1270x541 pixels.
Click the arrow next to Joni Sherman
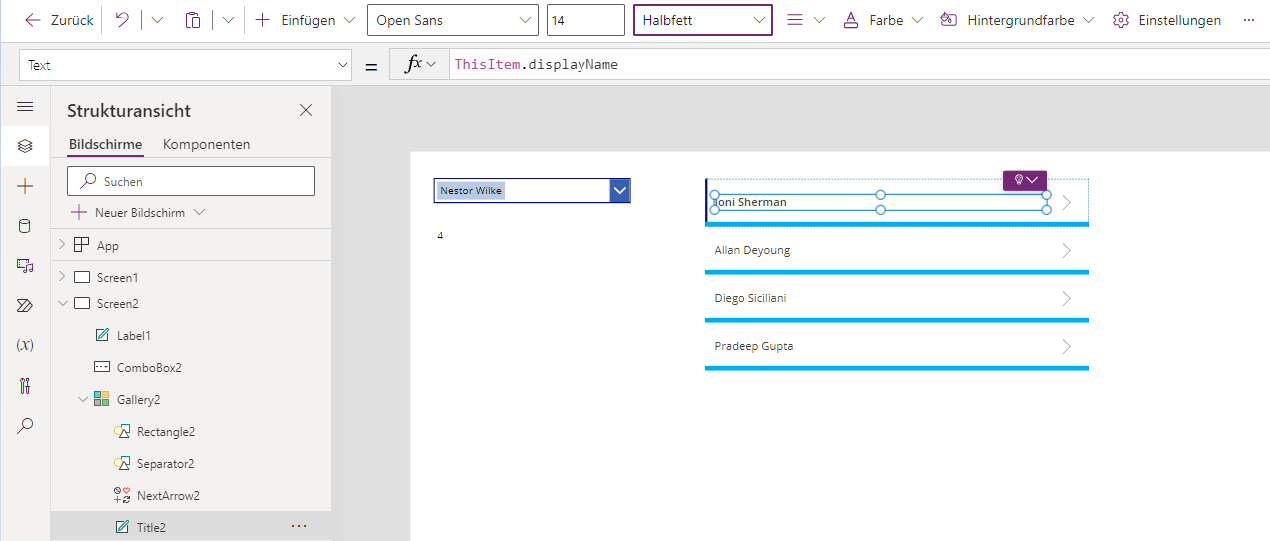[1066, 202]
